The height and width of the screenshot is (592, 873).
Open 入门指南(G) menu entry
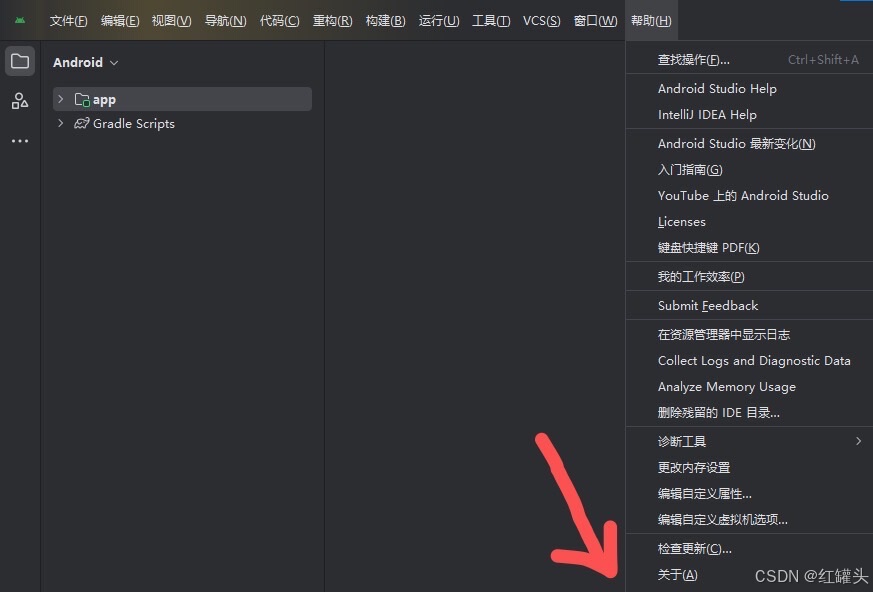pyautogui.click(x=749, y=170)
